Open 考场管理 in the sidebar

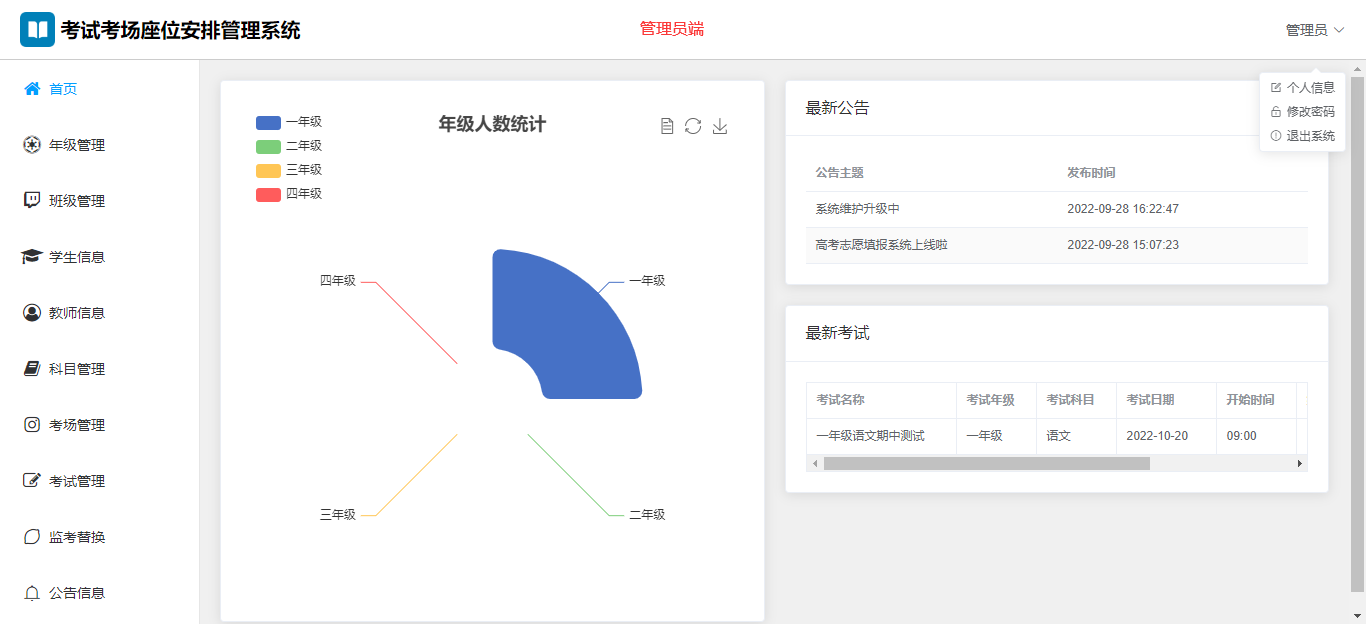coord(77,425)
